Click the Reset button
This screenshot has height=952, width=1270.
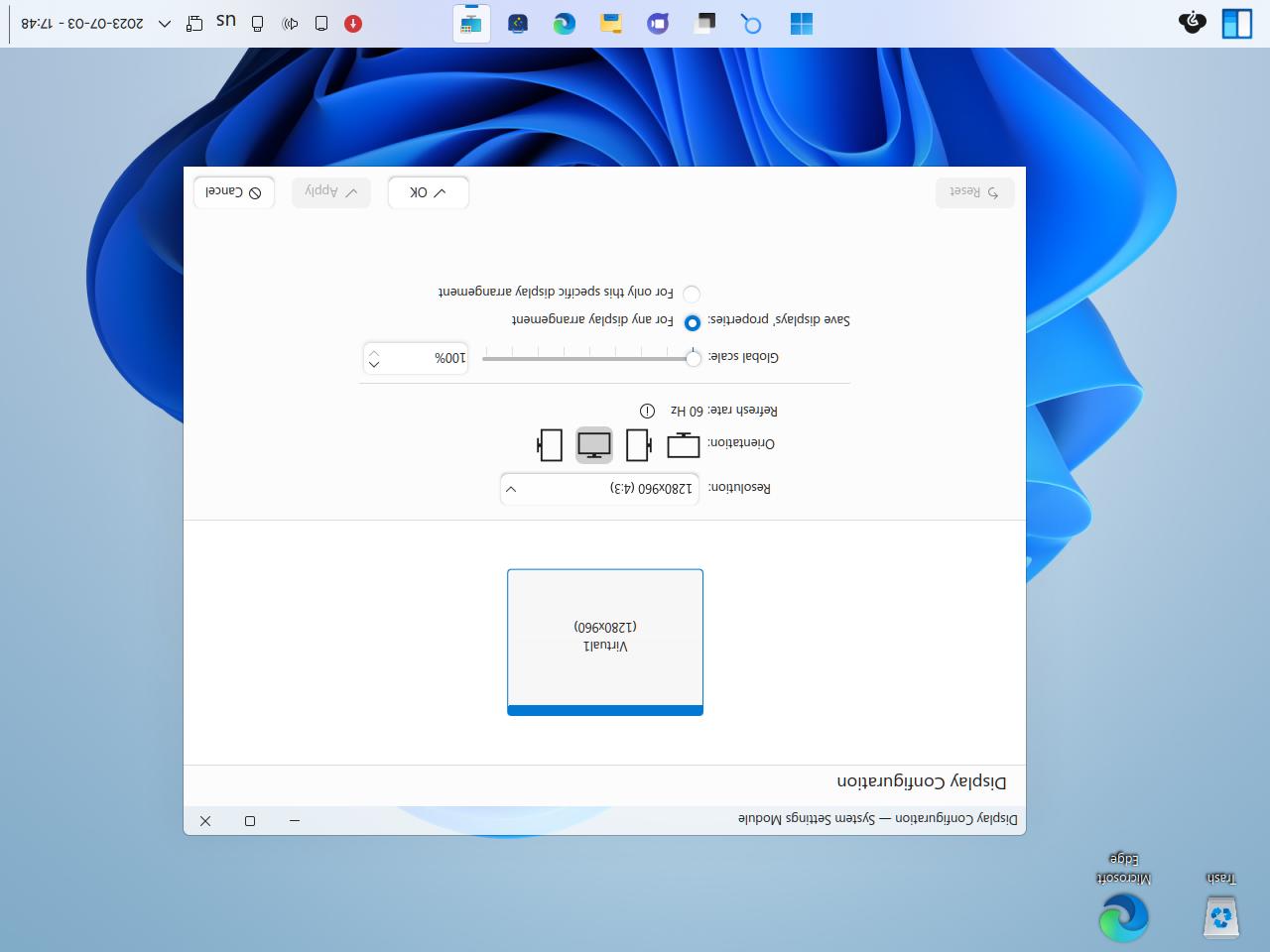coord(974,192)
